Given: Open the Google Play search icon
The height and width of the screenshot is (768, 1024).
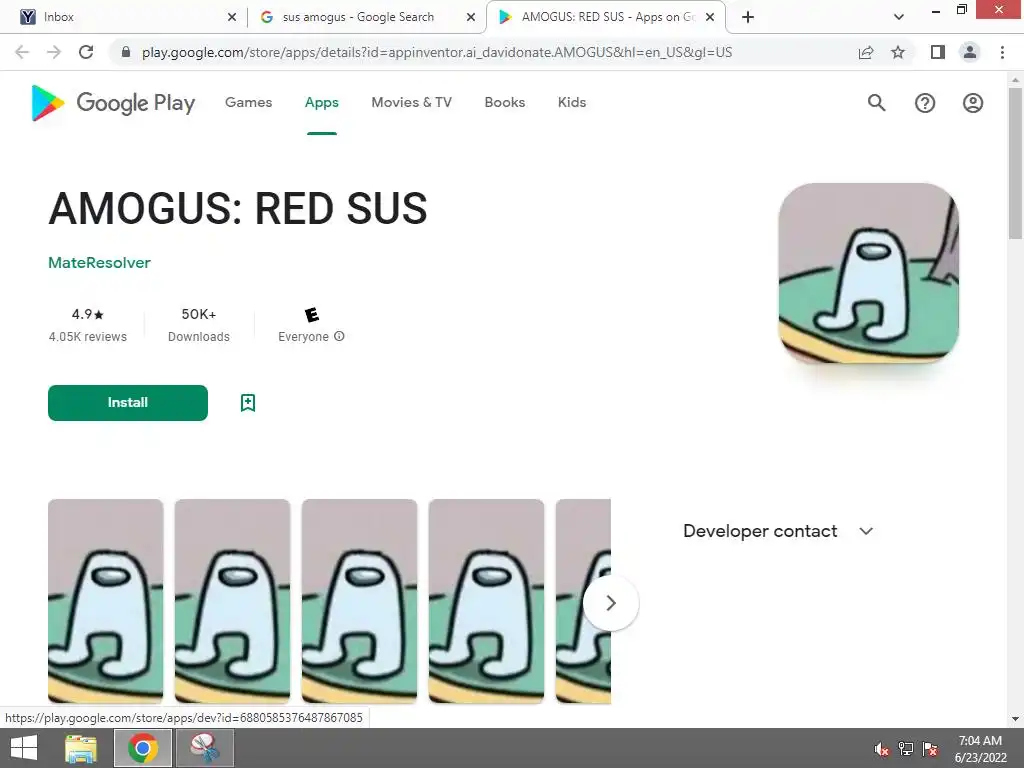Looking at the screenshot, I should coord(876,103).
